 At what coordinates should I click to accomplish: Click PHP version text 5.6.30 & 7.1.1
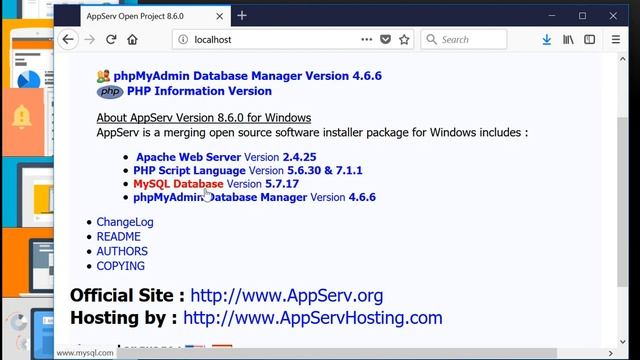pyautogui.click(x=324, y=171)
